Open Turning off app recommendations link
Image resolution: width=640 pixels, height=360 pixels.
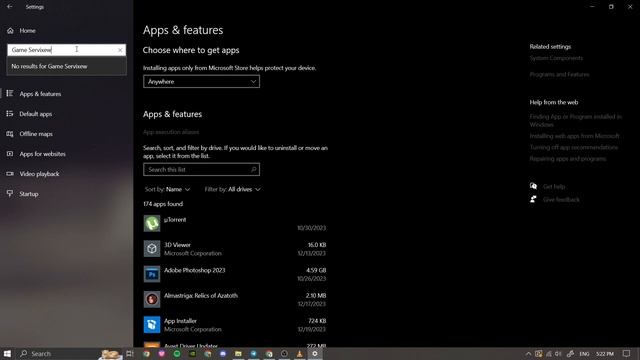pos(573,147)
